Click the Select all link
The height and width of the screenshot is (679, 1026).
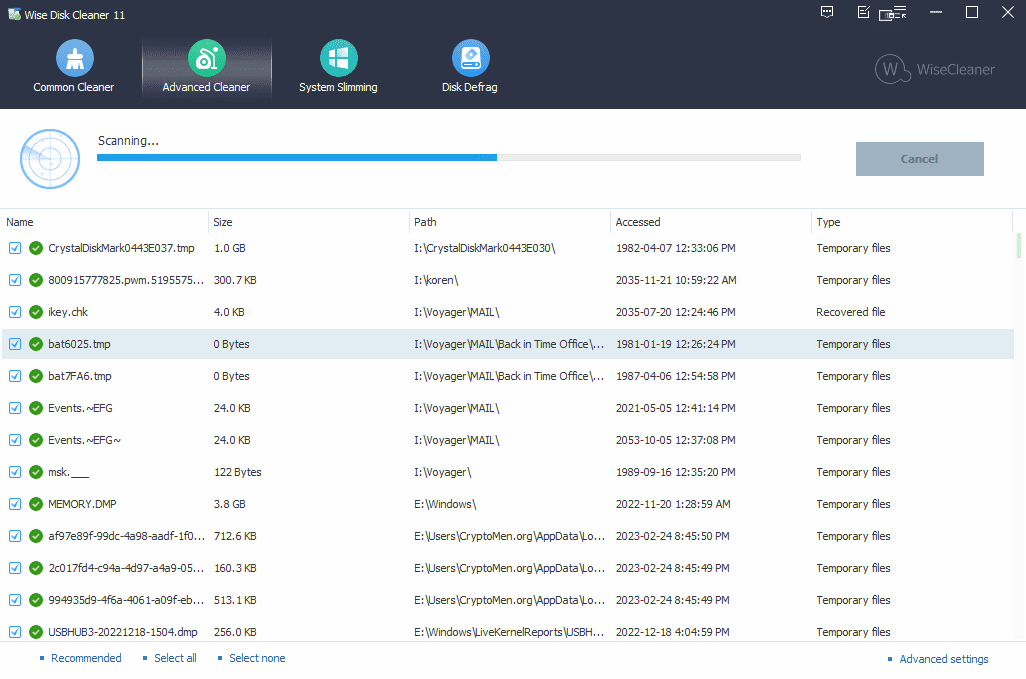(175, 658)
